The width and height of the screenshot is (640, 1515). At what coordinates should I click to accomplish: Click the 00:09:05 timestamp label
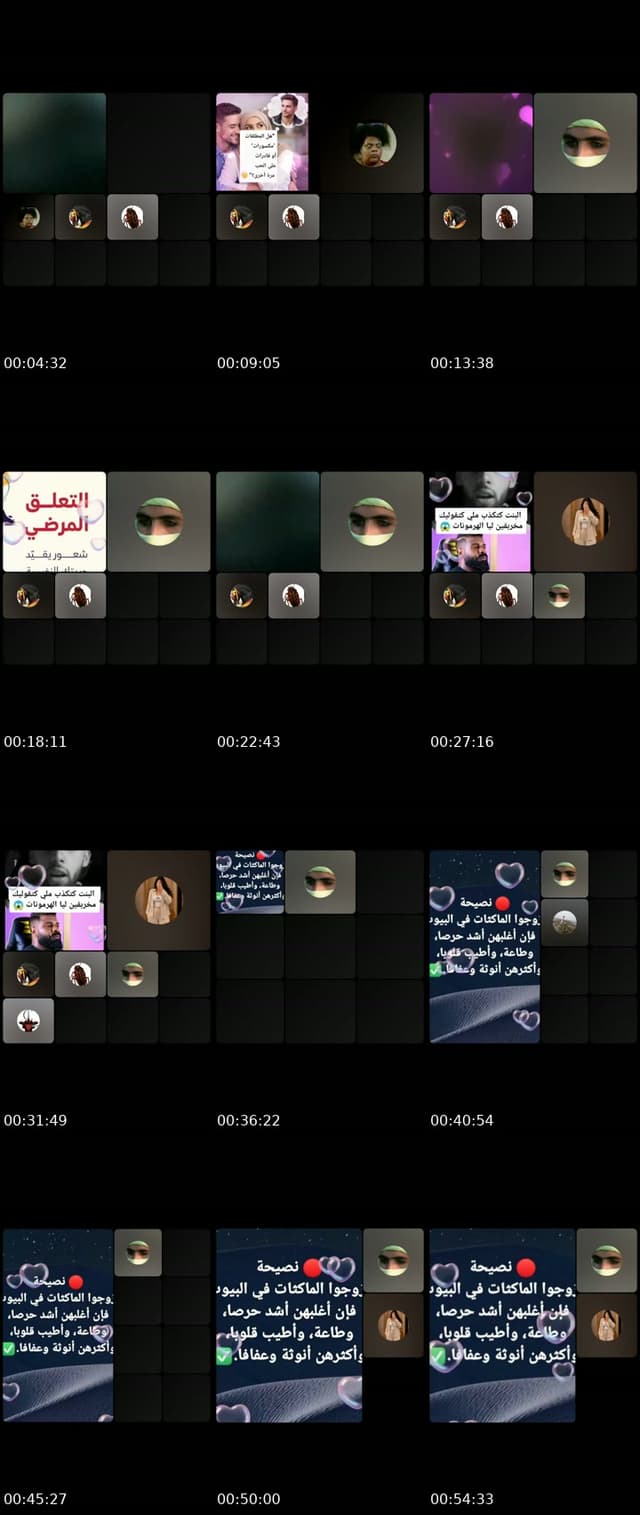point(249,363)
